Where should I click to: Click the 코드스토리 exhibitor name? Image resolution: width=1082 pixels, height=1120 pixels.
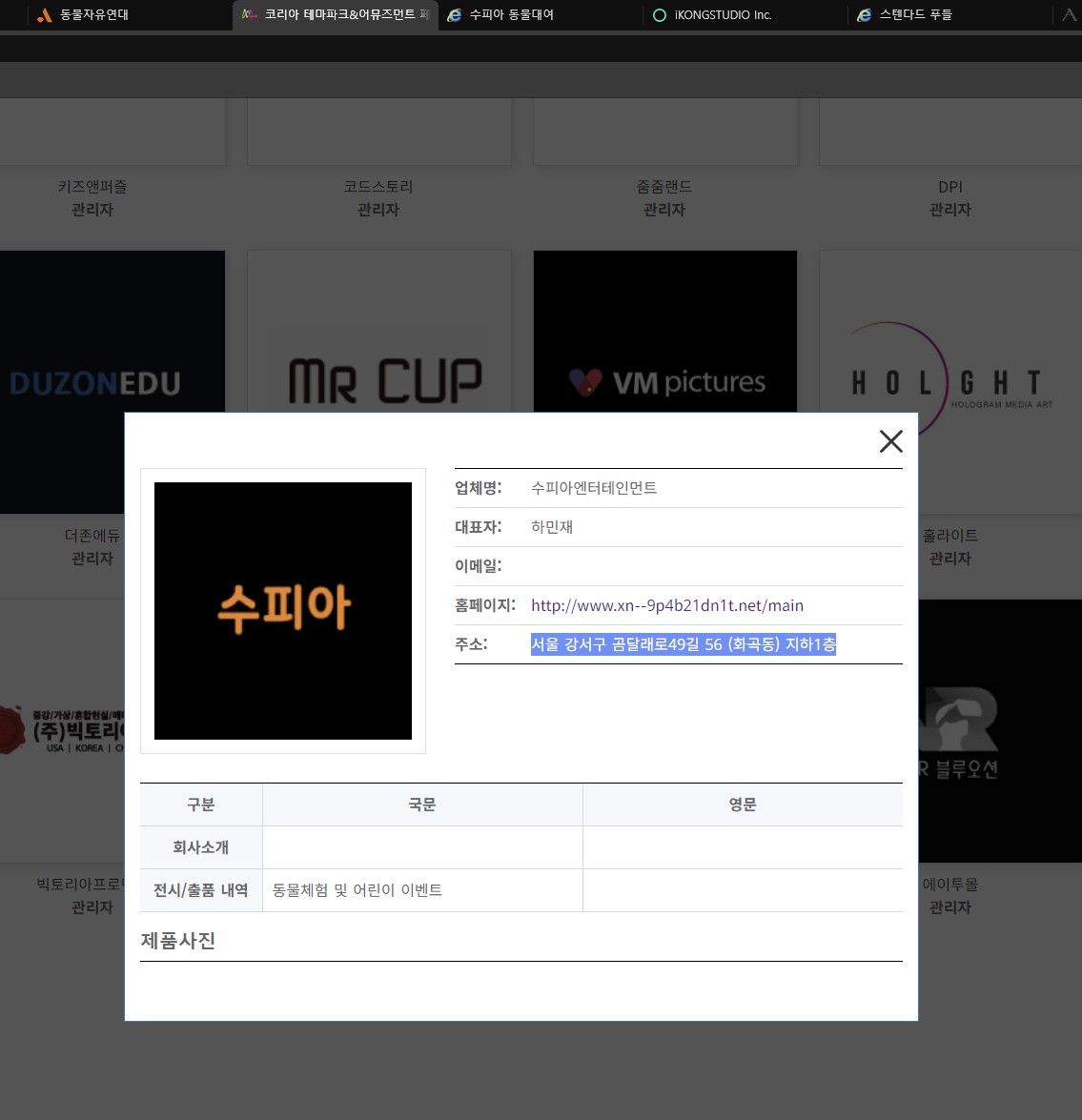(x=378, y=187)
